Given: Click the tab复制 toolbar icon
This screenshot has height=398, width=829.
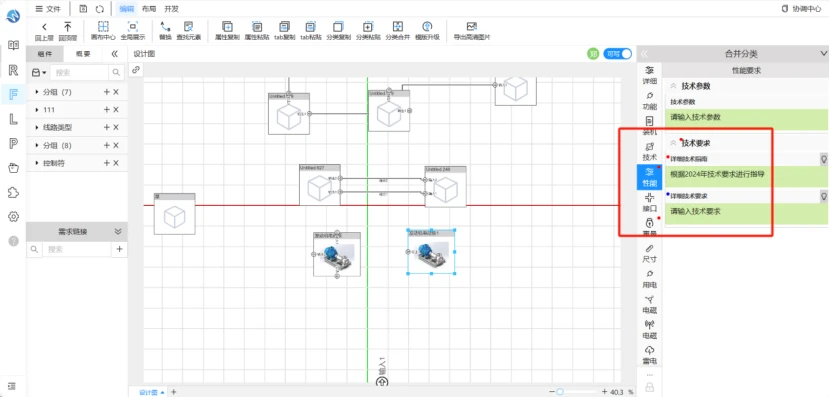Looking at the screenshot, I should [x=284, y=27].
